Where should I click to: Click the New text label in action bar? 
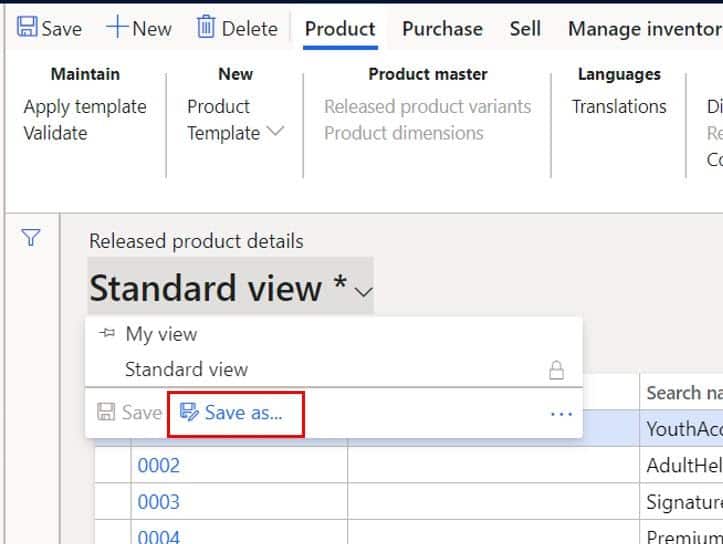[x=152, y=29]
